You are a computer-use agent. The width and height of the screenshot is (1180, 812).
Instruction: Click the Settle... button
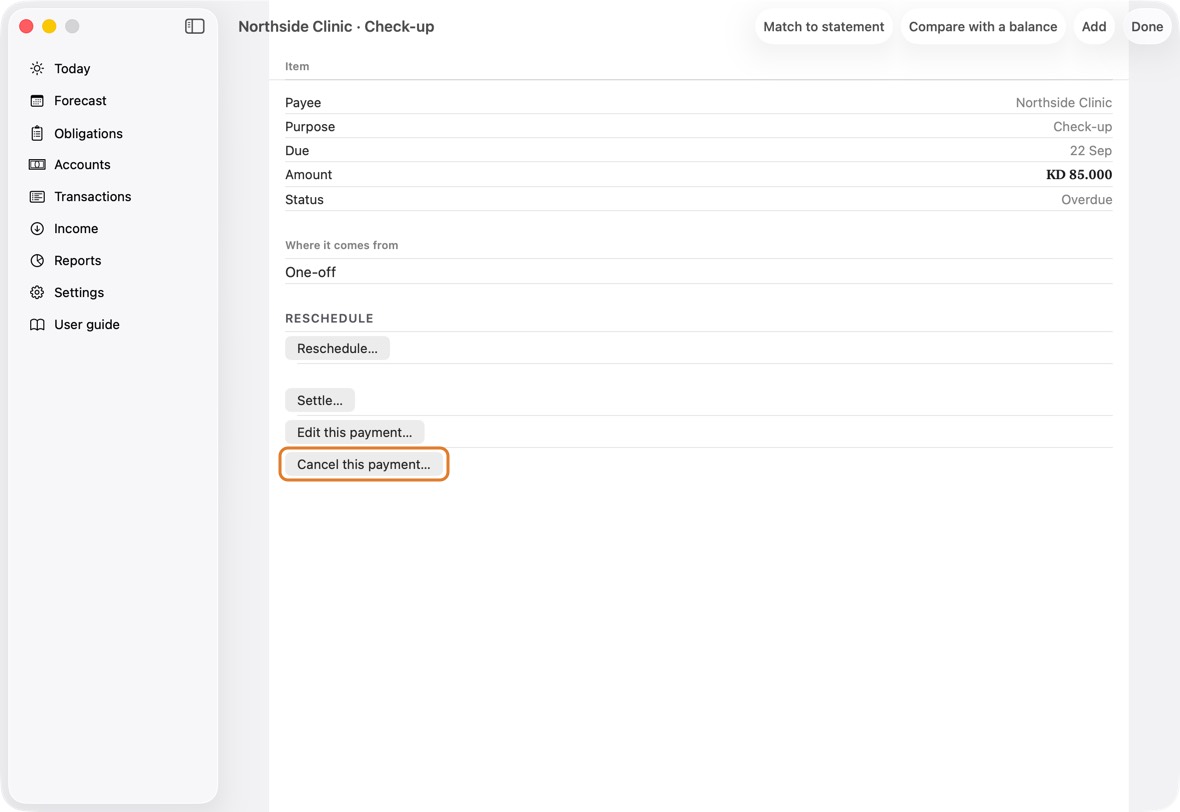(x=320, y=400)
